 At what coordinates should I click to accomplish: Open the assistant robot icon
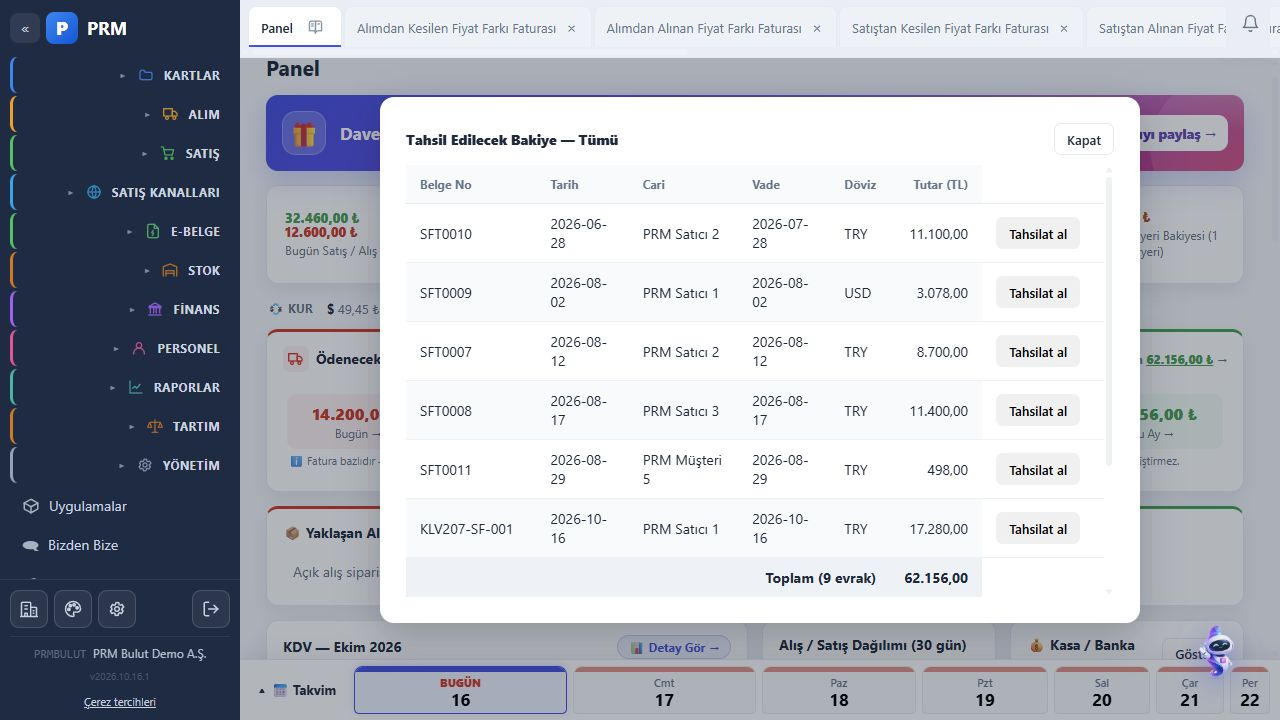tap(1217, 651)
